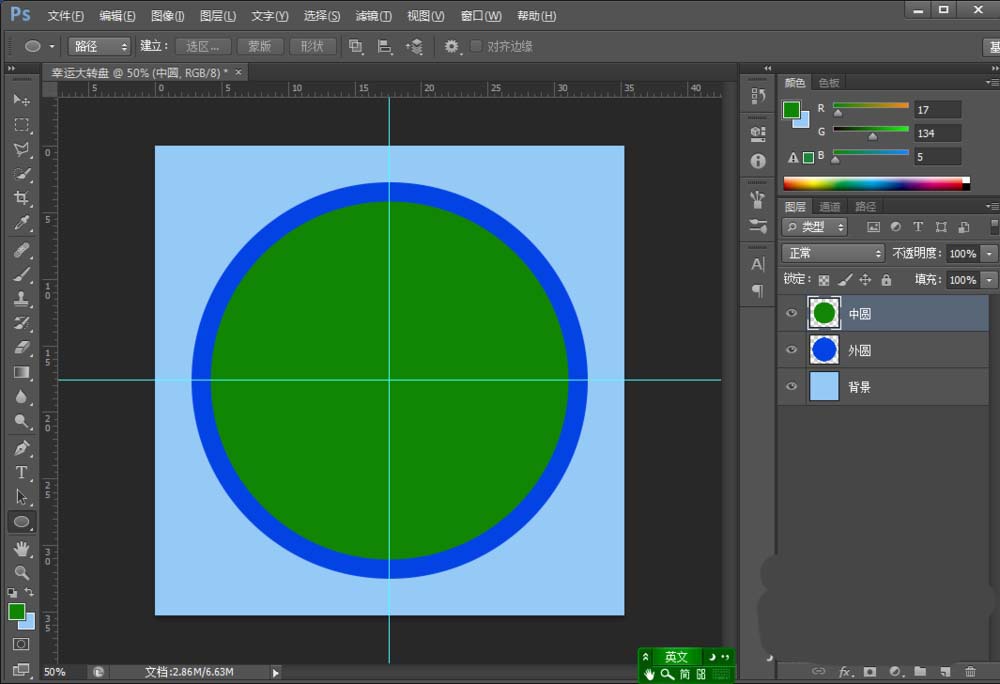Select the Eyedropper tool
Viewport: 1000px width, 684px height.
(x=21, y=223)
